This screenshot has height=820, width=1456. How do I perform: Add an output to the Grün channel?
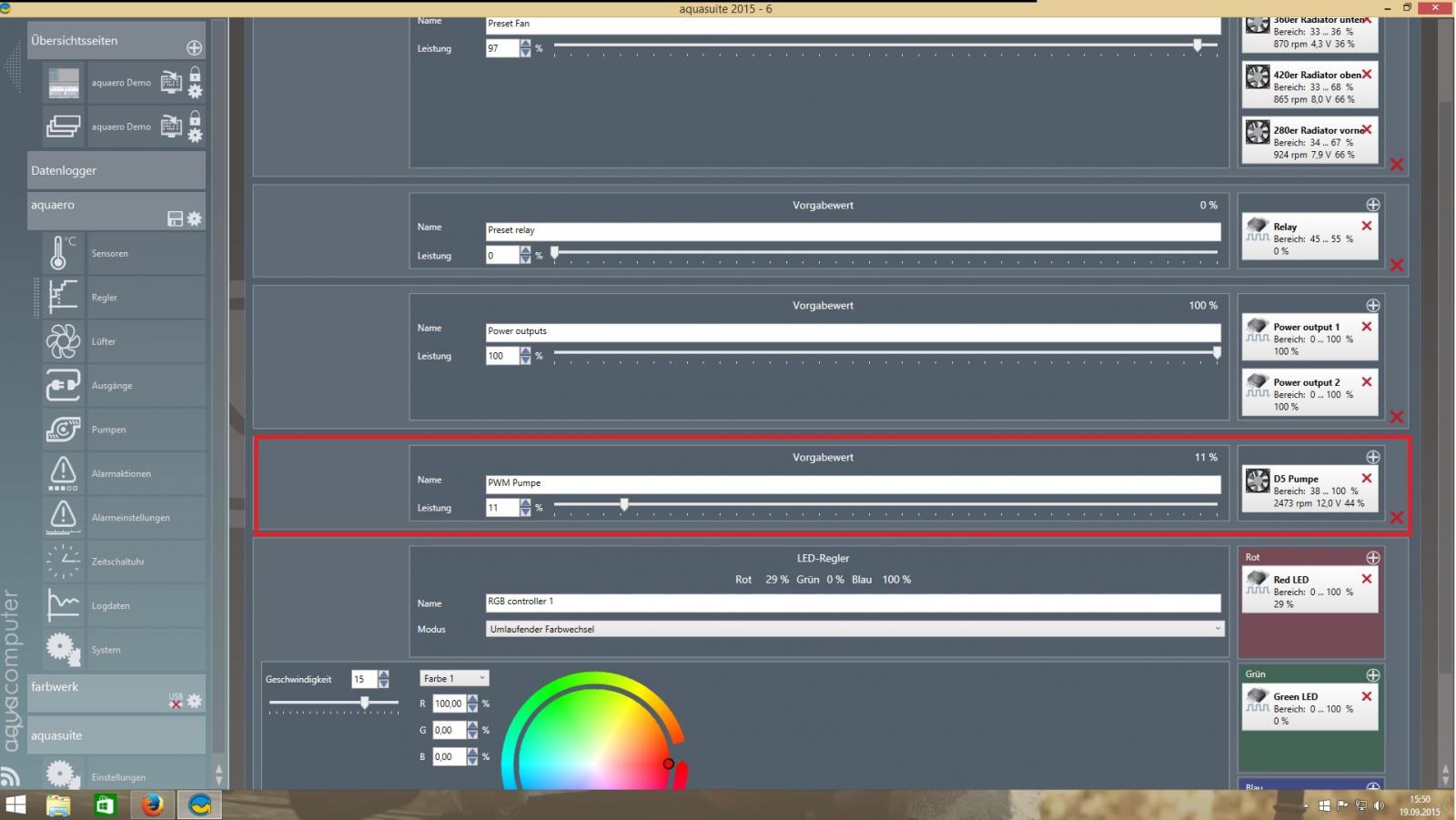click(x=1373, y=674)
